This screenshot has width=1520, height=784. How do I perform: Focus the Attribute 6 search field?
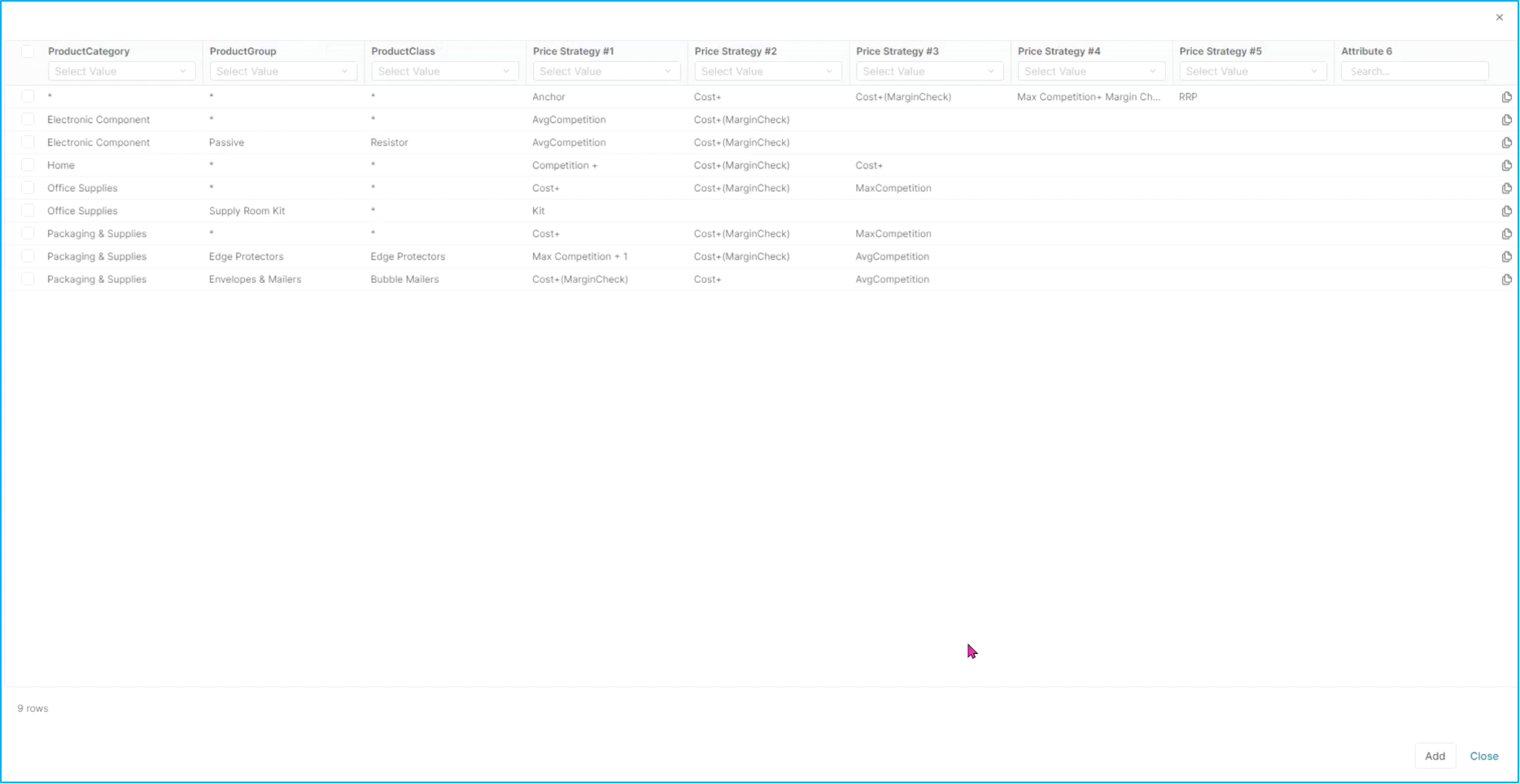click(1414, 72)
